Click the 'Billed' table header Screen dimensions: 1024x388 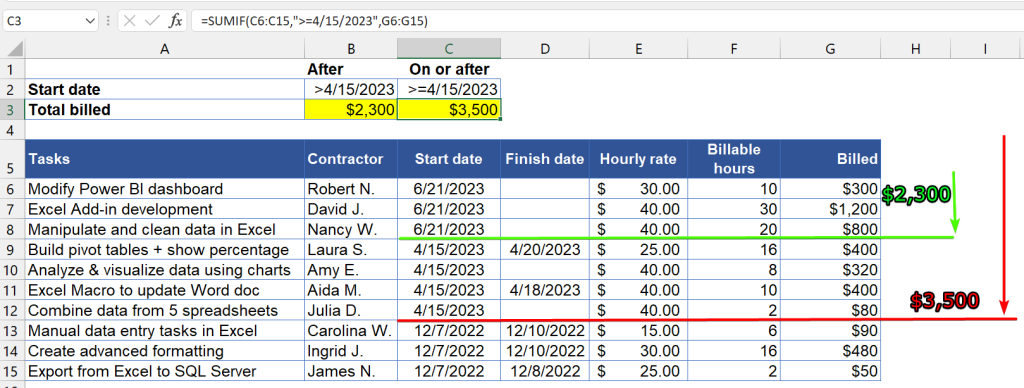click(x=830, y=159)
